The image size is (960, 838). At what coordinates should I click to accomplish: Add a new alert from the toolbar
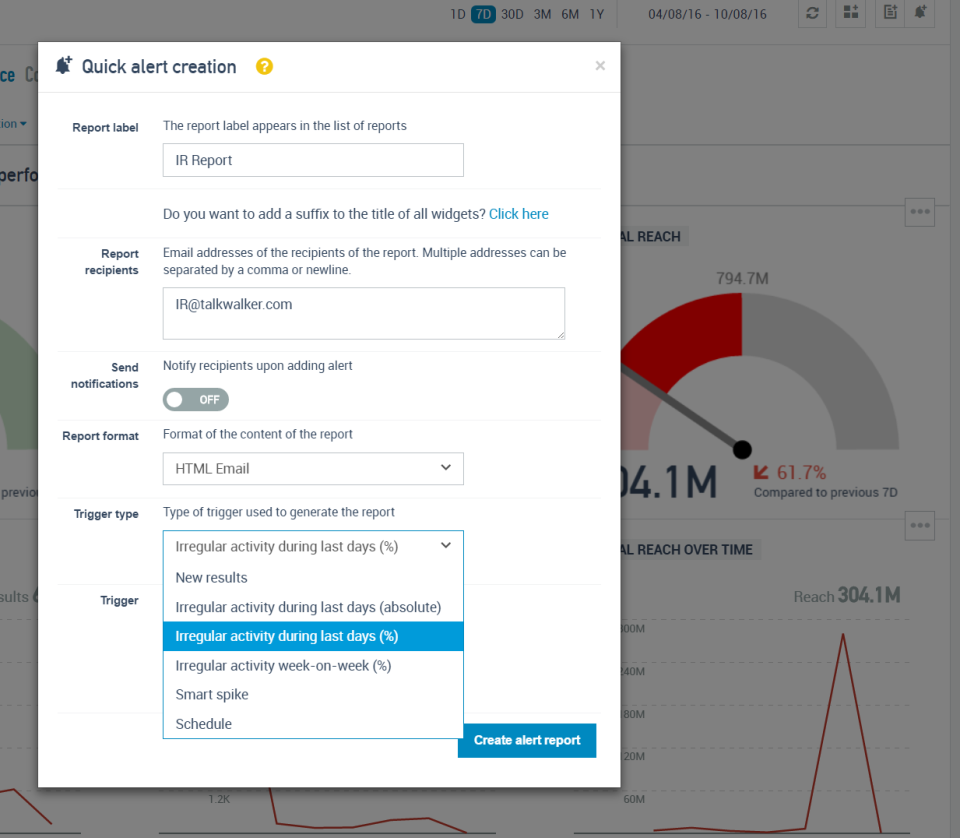click(922, 14)
